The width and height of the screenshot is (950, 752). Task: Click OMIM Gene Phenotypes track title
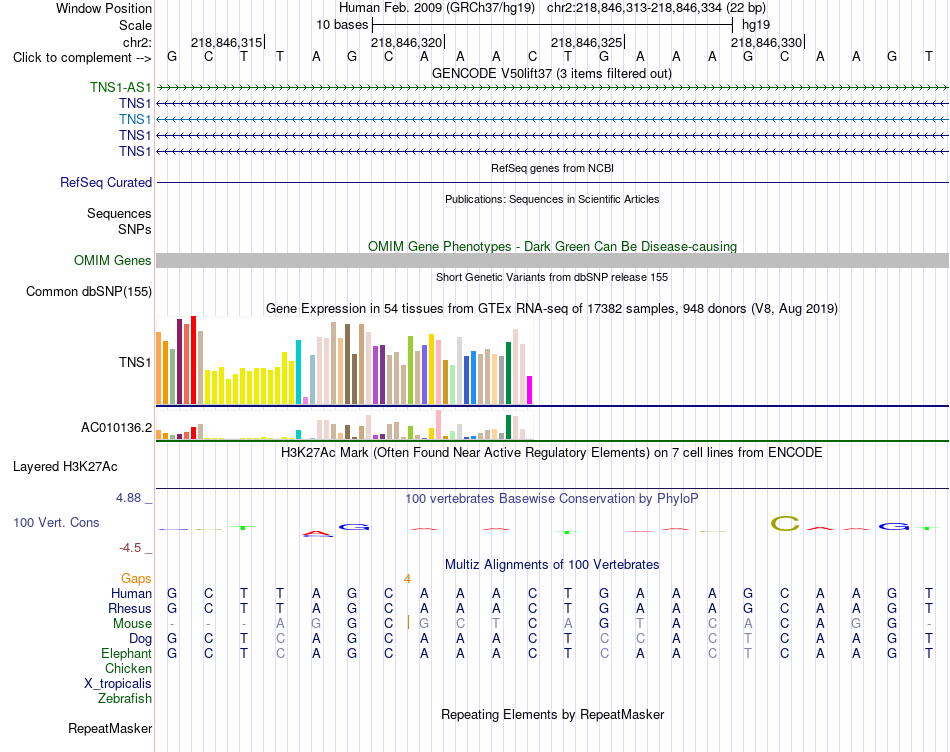click(x=552, y=246)
